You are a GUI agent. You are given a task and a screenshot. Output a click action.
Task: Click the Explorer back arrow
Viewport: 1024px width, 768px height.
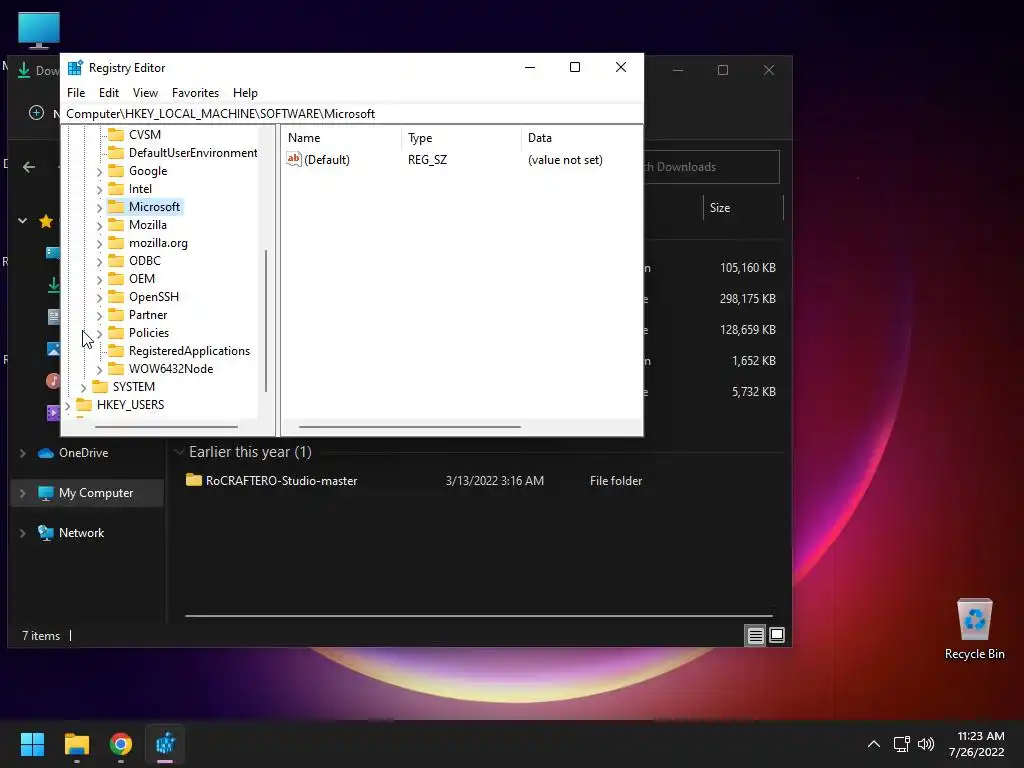(x=29, y=167)
